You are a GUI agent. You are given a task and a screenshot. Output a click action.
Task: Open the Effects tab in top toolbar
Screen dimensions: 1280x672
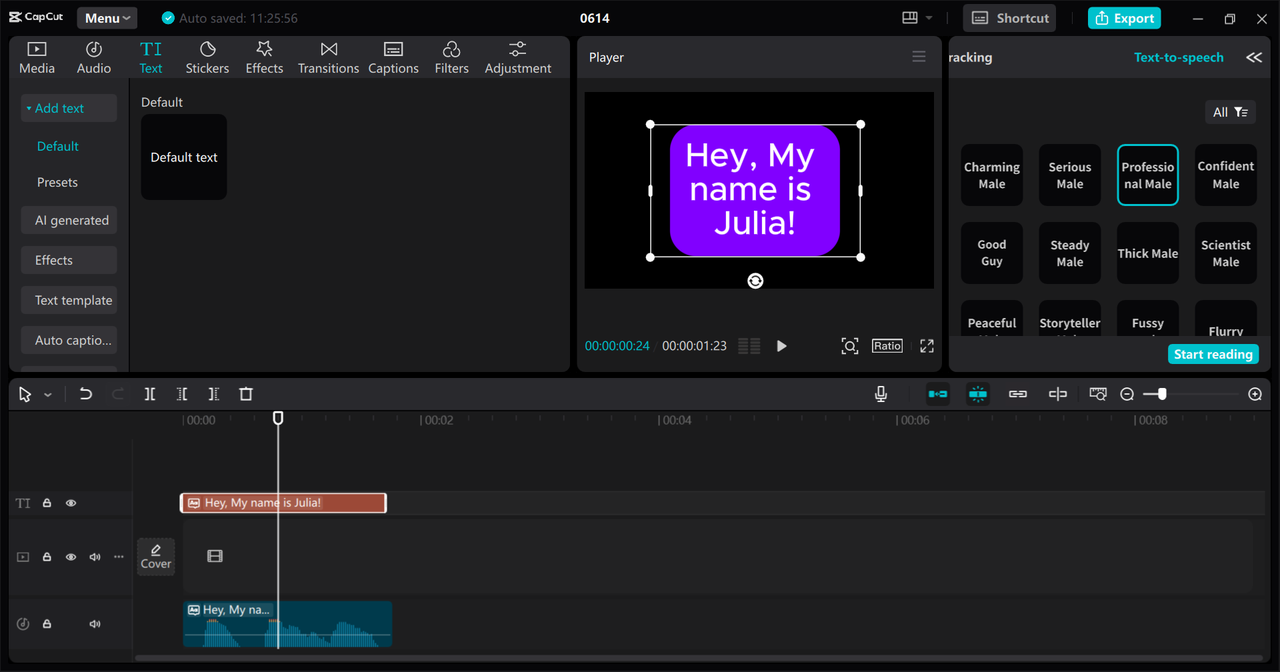coord(264,58)
